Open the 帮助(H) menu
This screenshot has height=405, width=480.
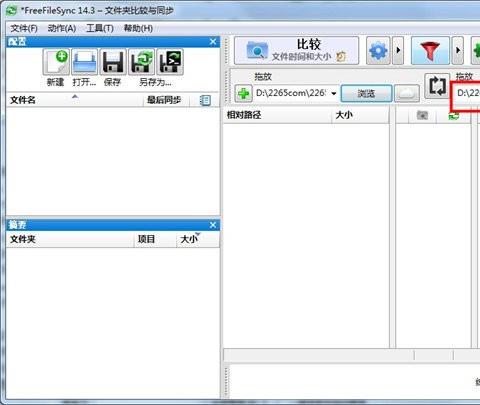coord(138,28)
